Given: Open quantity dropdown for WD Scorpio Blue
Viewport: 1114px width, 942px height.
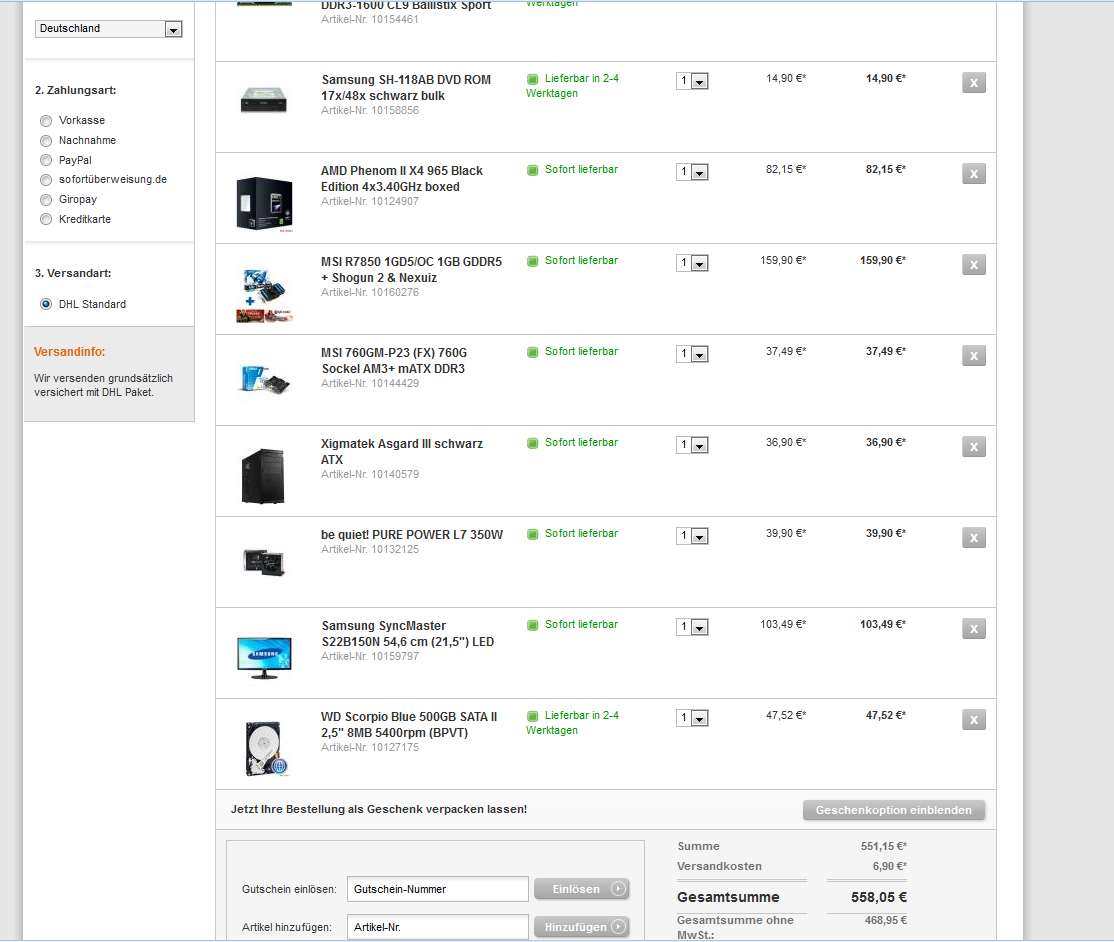Looking at the screenshot, I should (692, 718).
